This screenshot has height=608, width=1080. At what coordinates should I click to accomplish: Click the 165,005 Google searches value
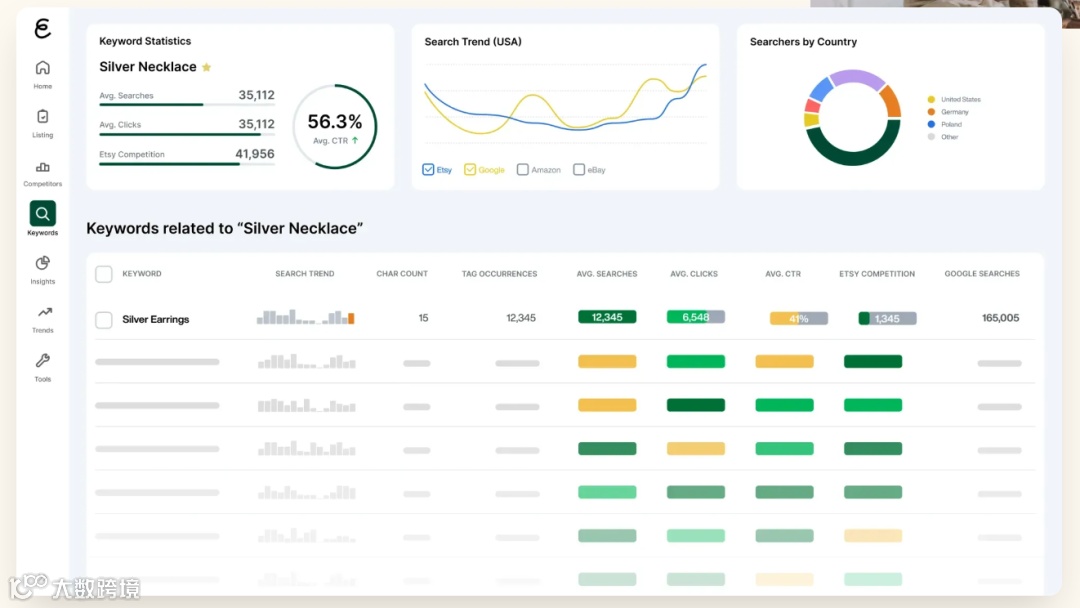point(1000,317)
